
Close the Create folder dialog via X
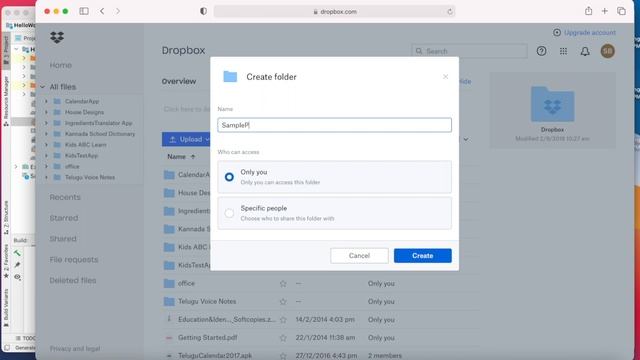445,77
